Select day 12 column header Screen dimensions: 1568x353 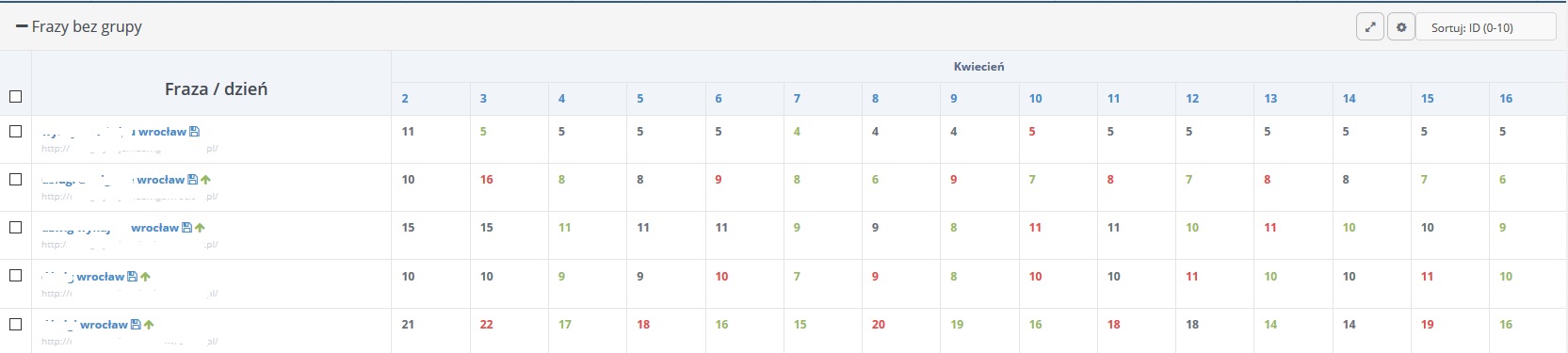1192,98
